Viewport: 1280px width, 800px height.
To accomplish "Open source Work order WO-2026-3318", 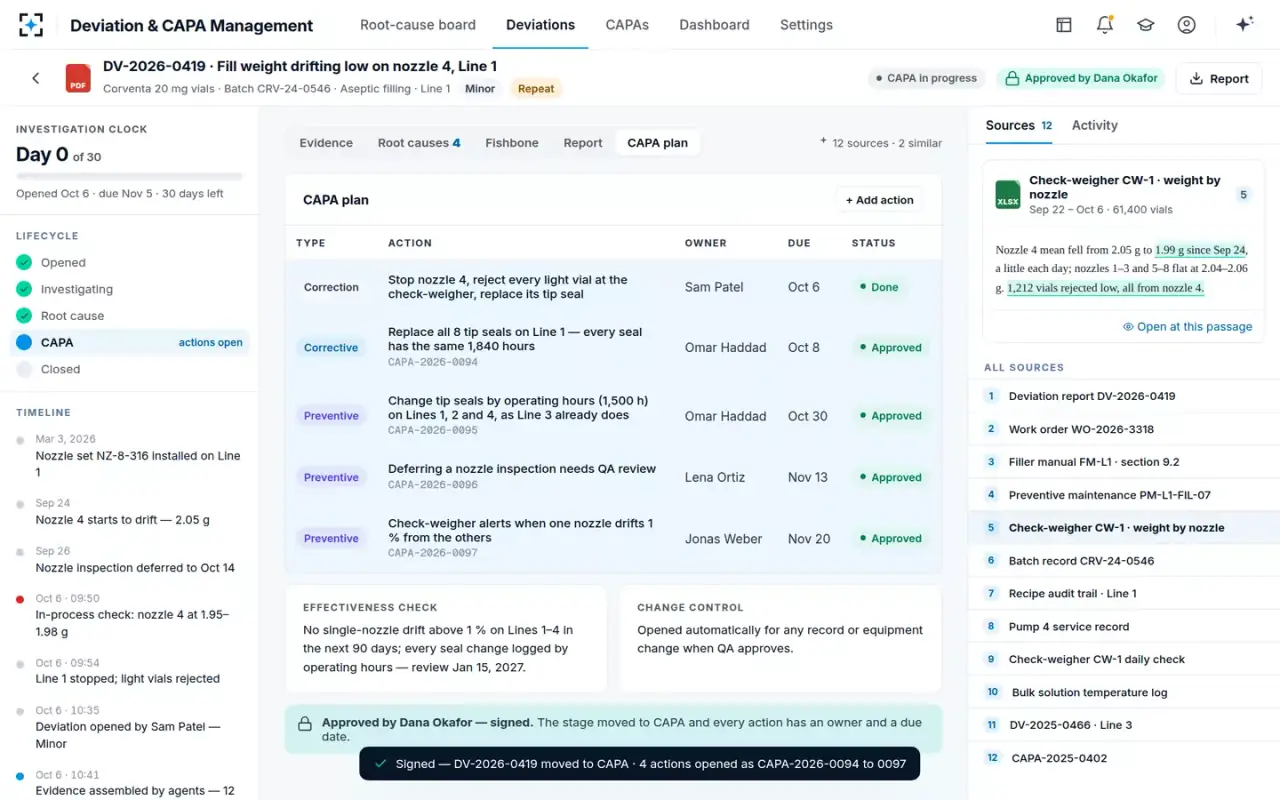I will [1124, 429].
